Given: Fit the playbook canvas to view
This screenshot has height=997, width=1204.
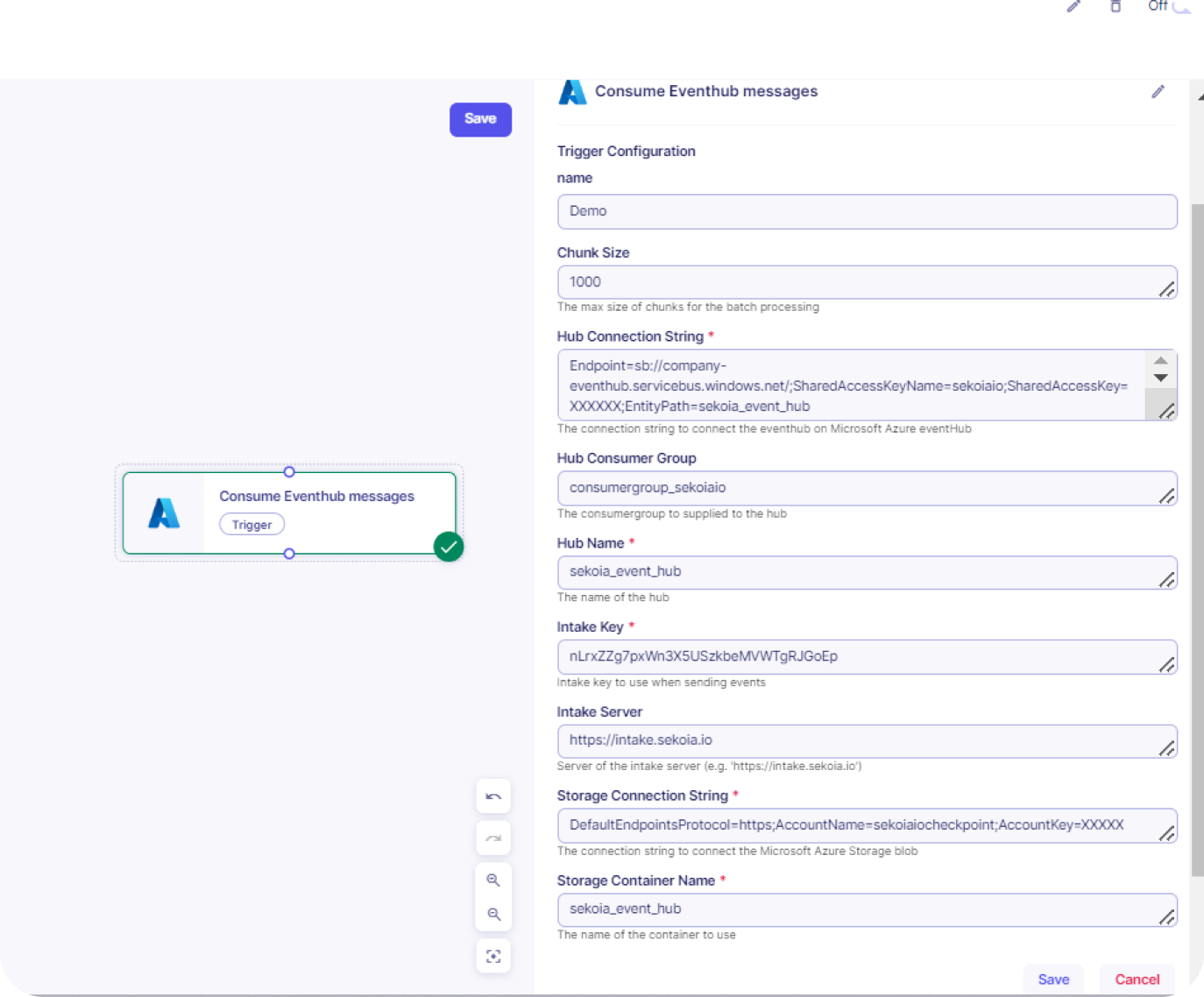Looking at the screenshot, I should point(493,956).
